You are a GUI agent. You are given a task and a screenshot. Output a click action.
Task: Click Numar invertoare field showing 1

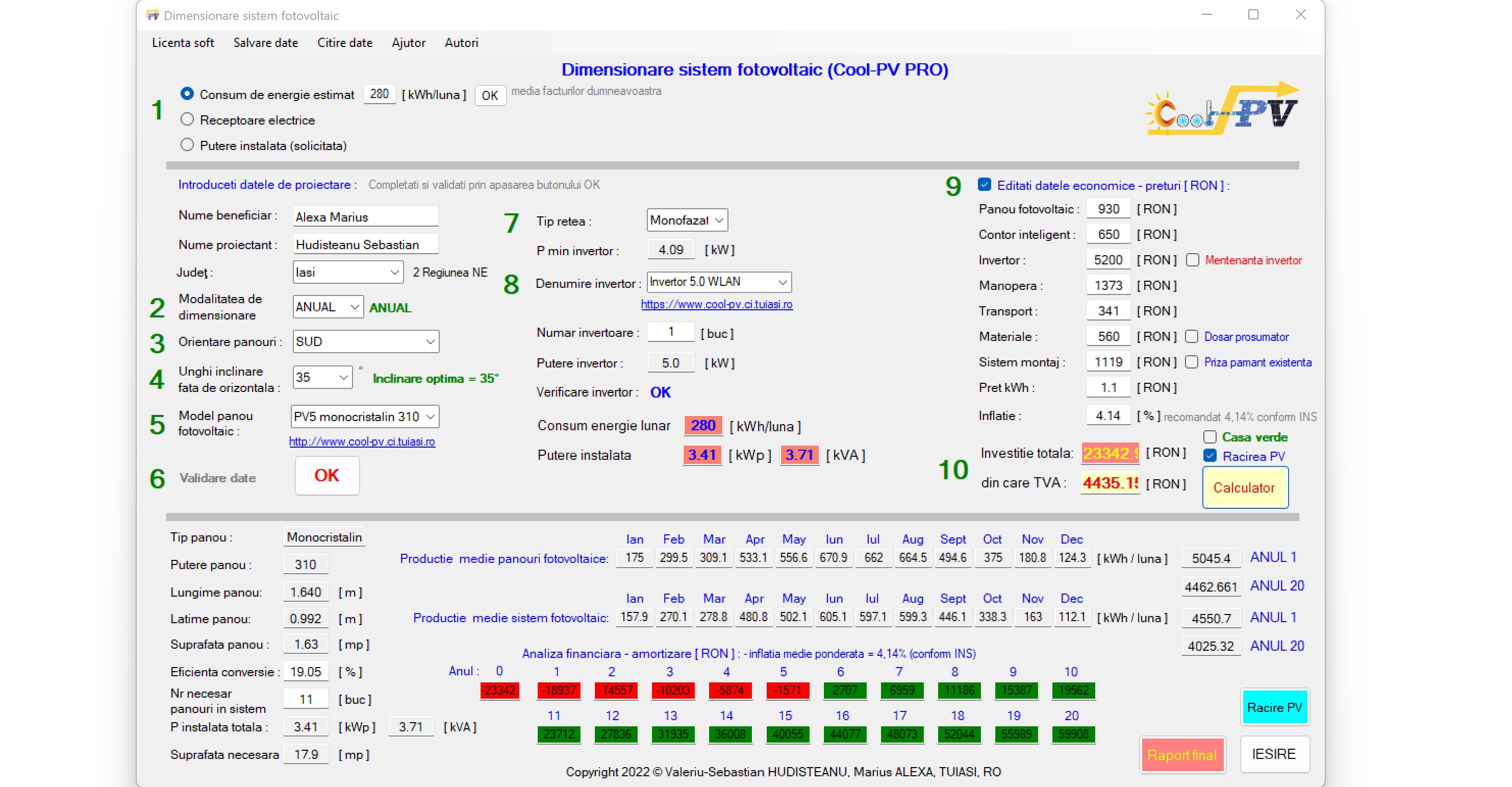pyautogui.click(x=671, y=332)
